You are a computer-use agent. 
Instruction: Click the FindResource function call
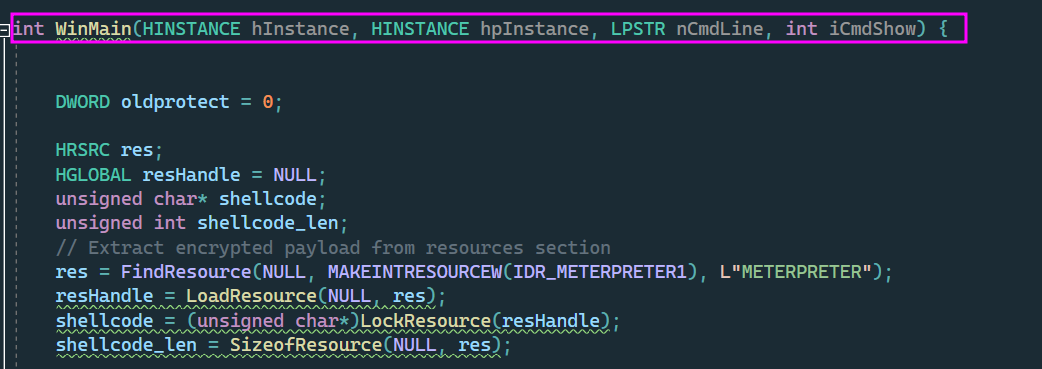click(187, 272)
